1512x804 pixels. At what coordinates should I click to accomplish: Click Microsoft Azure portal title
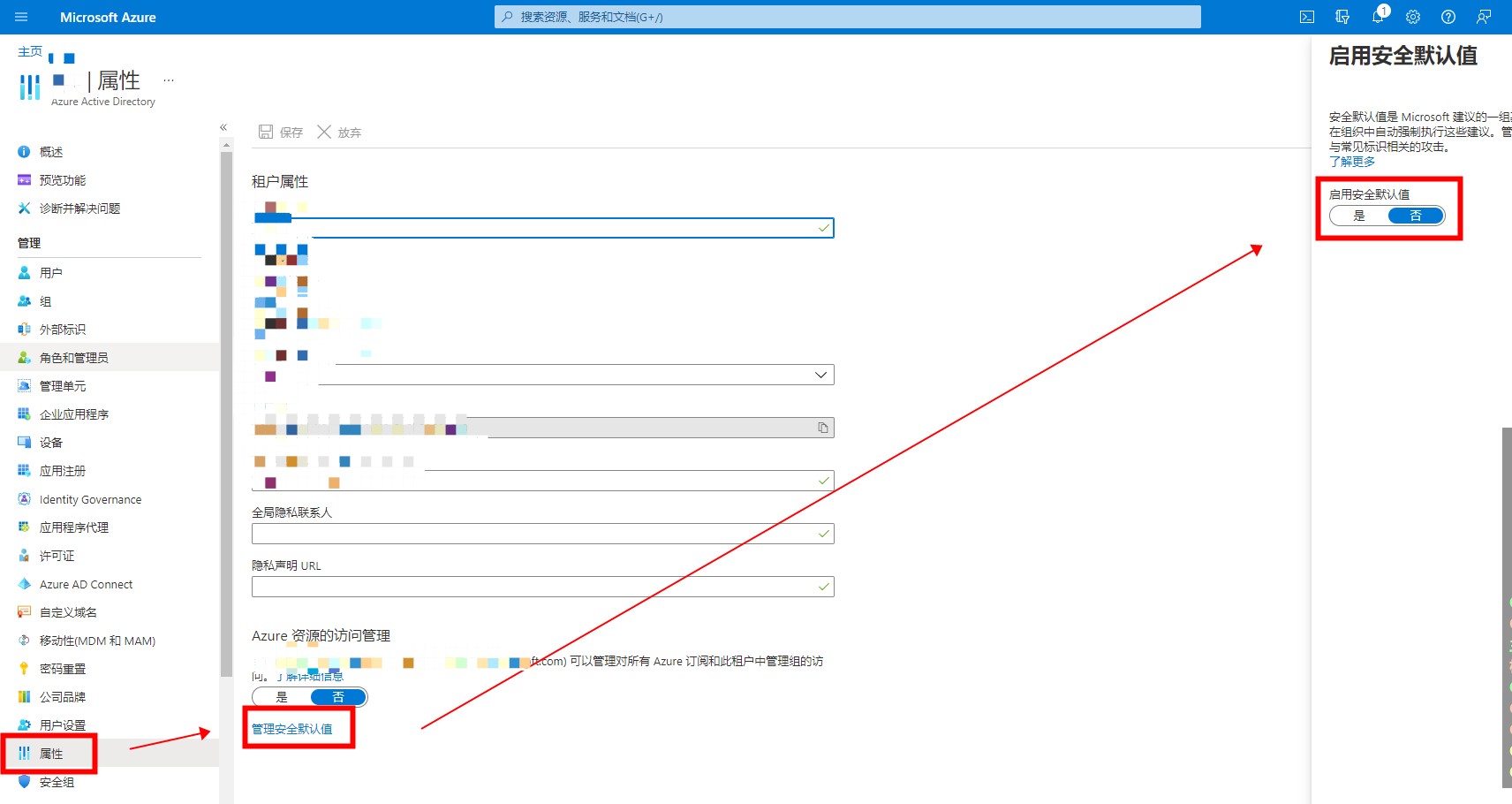pyautogui.click(x=108, y=17)
